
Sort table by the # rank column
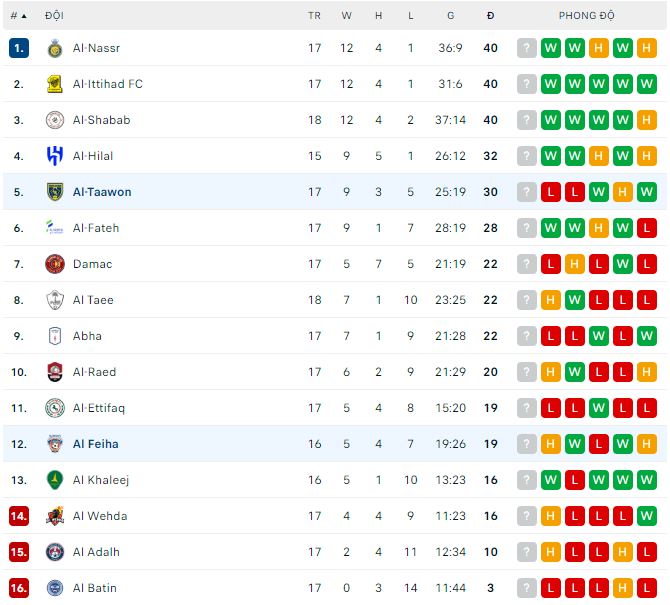pyautogui.click(x=18, y=16)
